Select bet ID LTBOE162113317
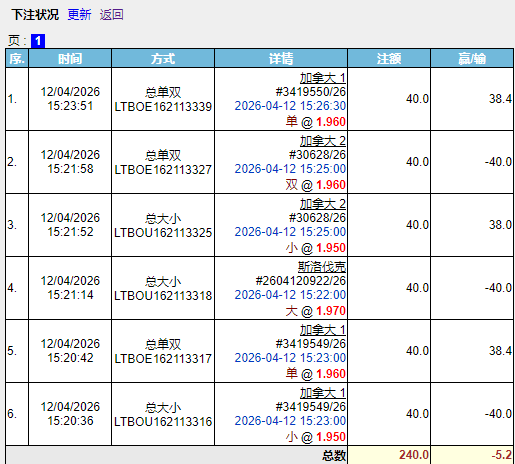 click(163, 359)
